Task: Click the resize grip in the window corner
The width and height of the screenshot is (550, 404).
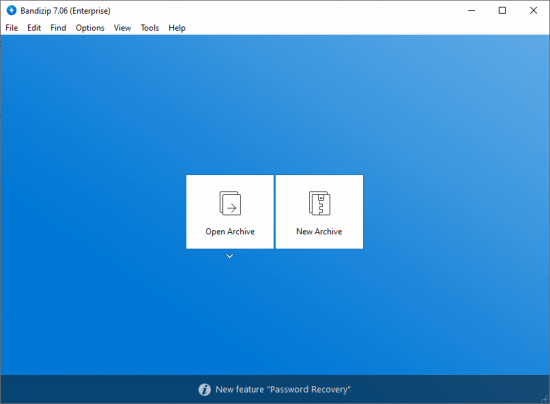Action: pyautogui.click(x=545, y=398)
